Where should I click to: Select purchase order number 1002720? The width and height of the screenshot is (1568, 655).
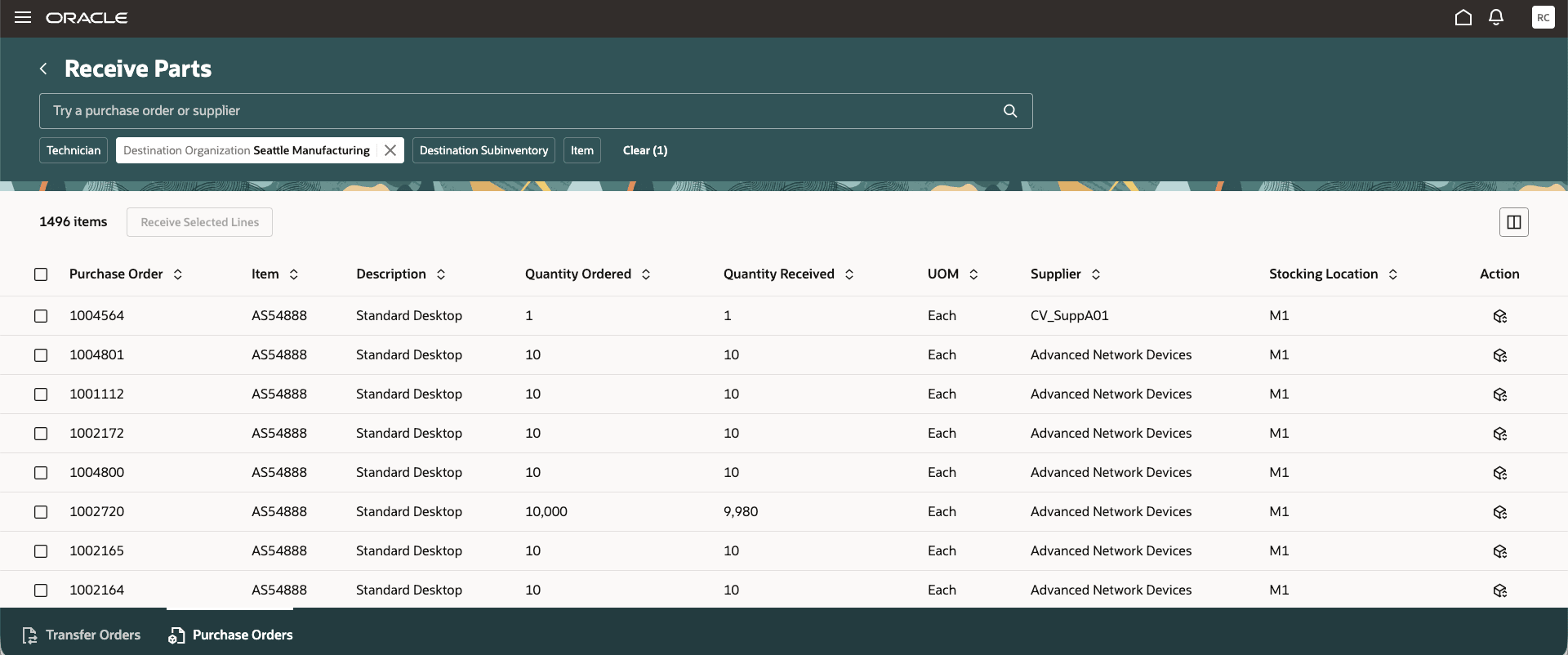97,512
